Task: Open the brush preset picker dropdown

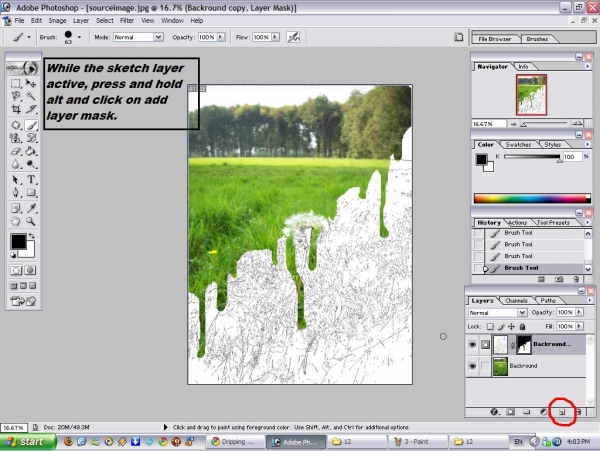Action: (x=79, y=37)
